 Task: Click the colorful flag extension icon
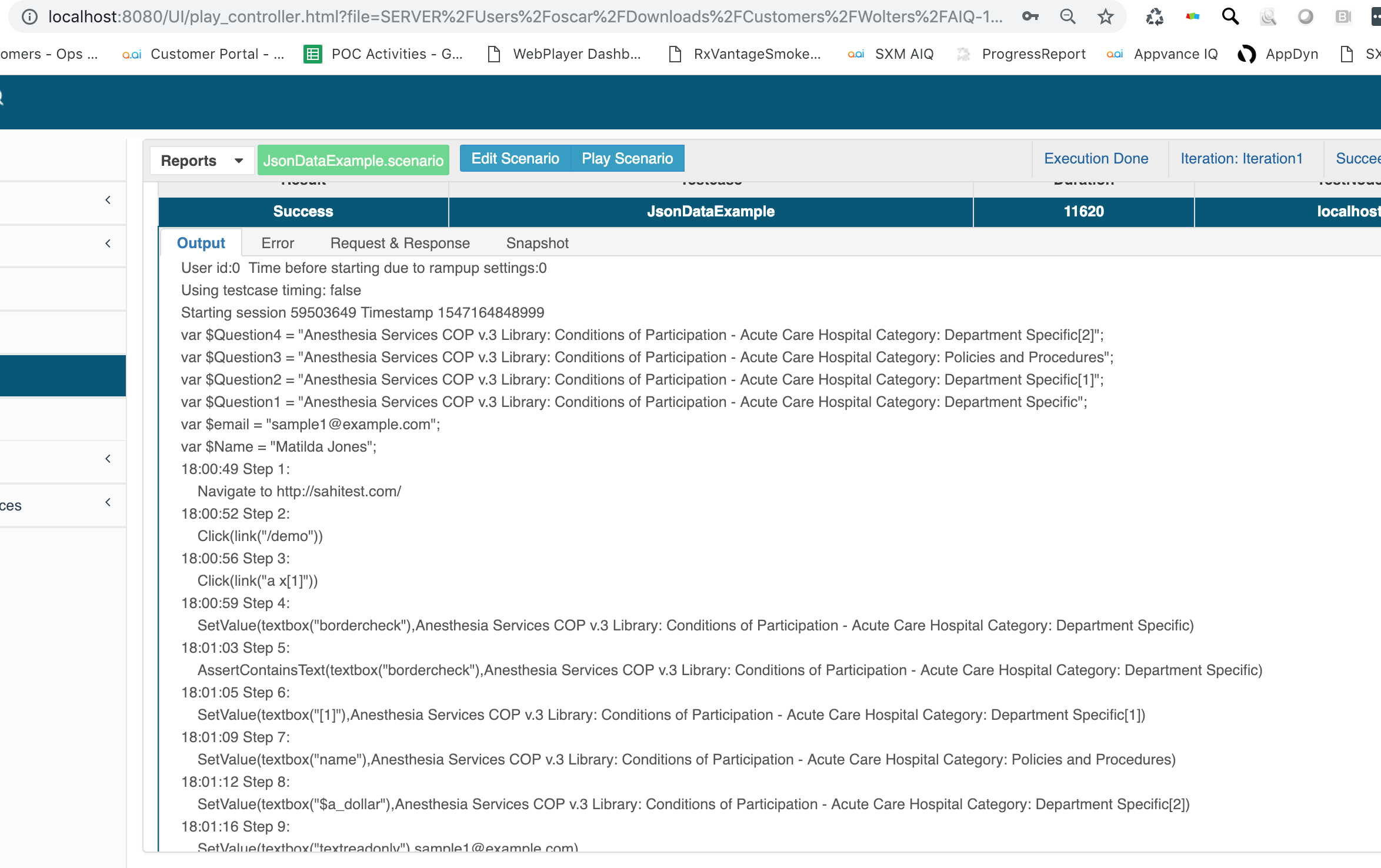pos(1192,16)
